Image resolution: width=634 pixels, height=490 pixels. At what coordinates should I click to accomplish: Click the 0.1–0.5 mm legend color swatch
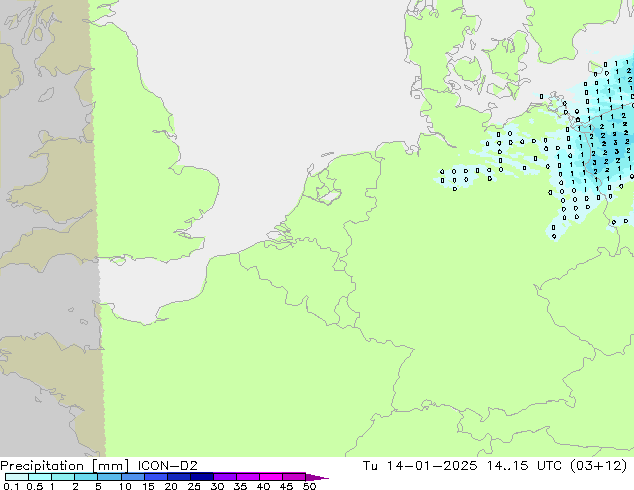[17, 477]
